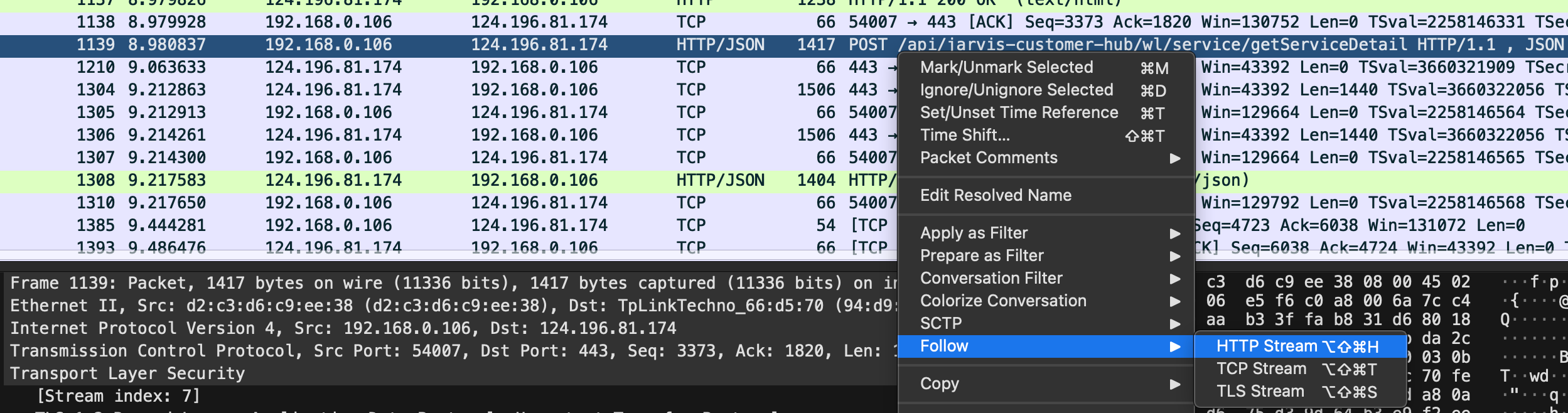Viewport: 1568px width, 413px height.
Task: Select the Ethernet II line in packet details
Action: click(439, 306)
